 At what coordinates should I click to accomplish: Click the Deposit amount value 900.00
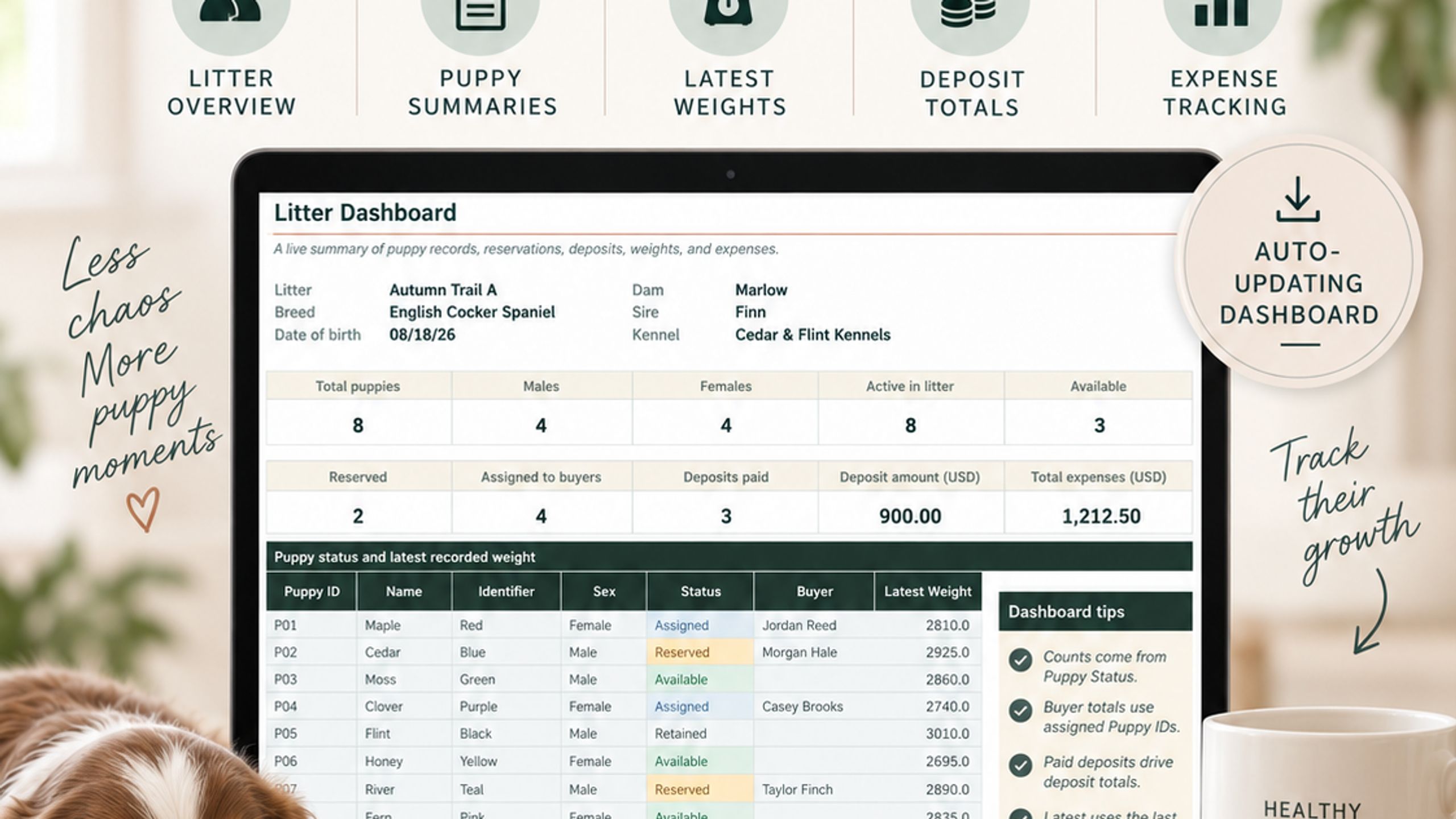tap(911, 515)
